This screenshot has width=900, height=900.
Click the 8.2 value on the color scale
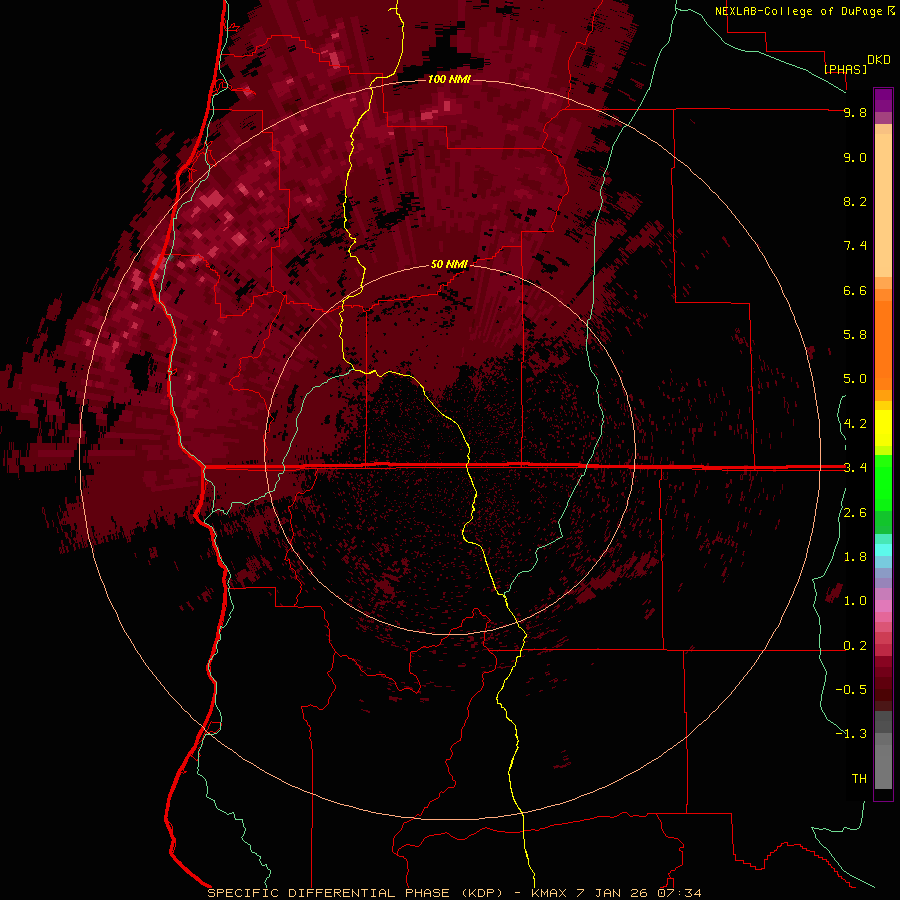tap(855, 201)
